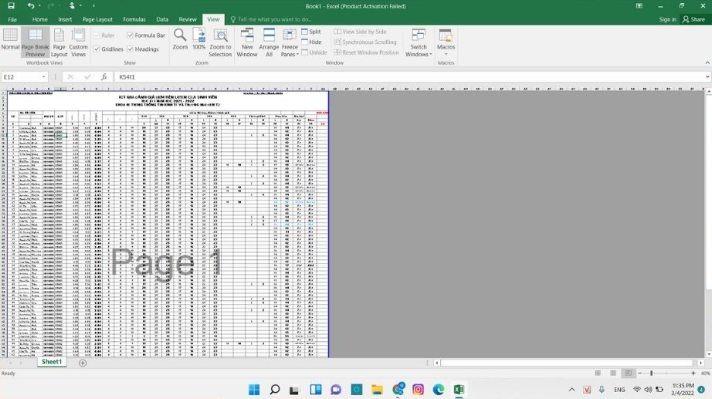Open the Macros dropdown arrow
This screenshot has width=712, height=399.
pyautogui.click(x=445, y=54)
